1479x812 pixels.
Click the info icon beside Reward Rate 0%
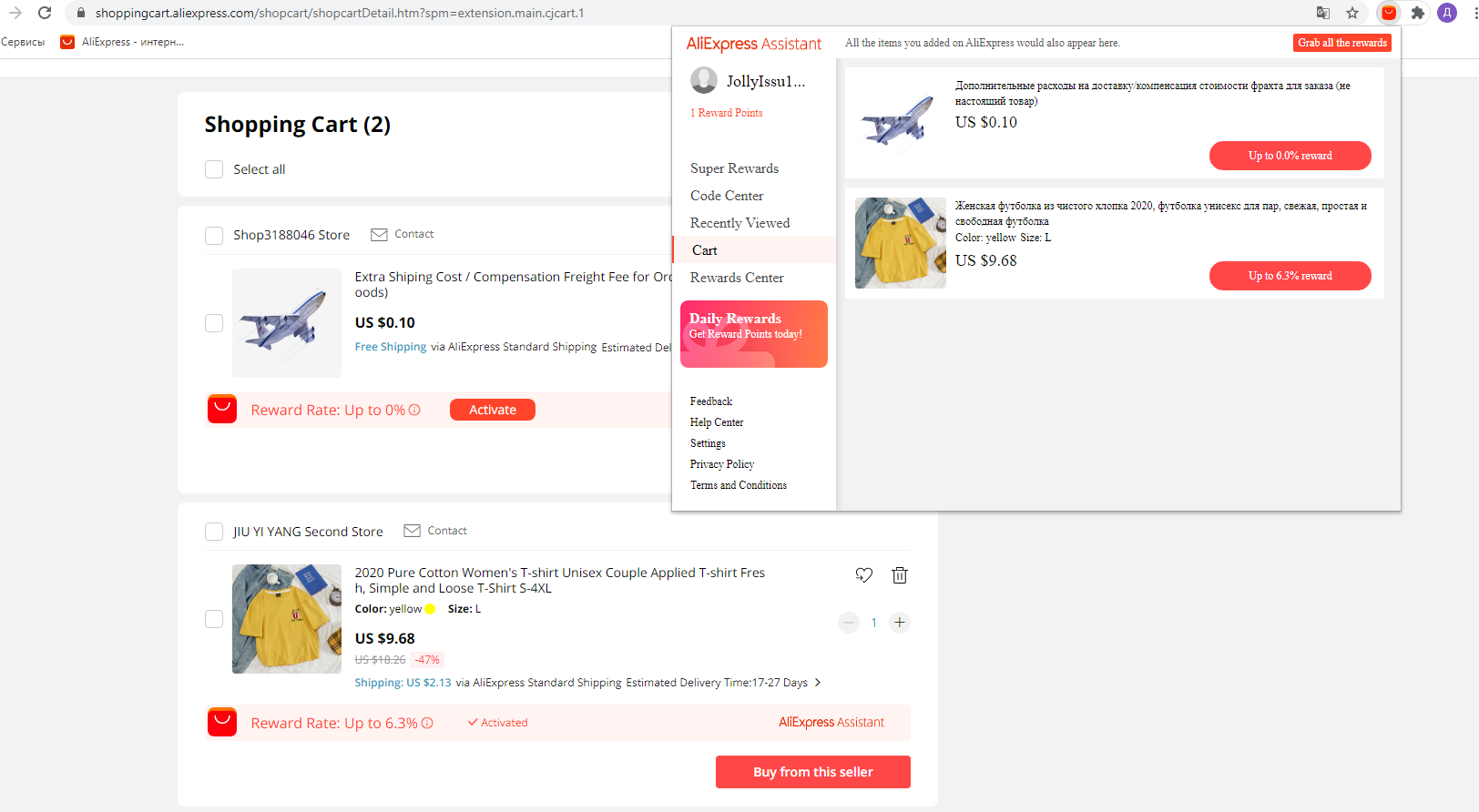414,410
